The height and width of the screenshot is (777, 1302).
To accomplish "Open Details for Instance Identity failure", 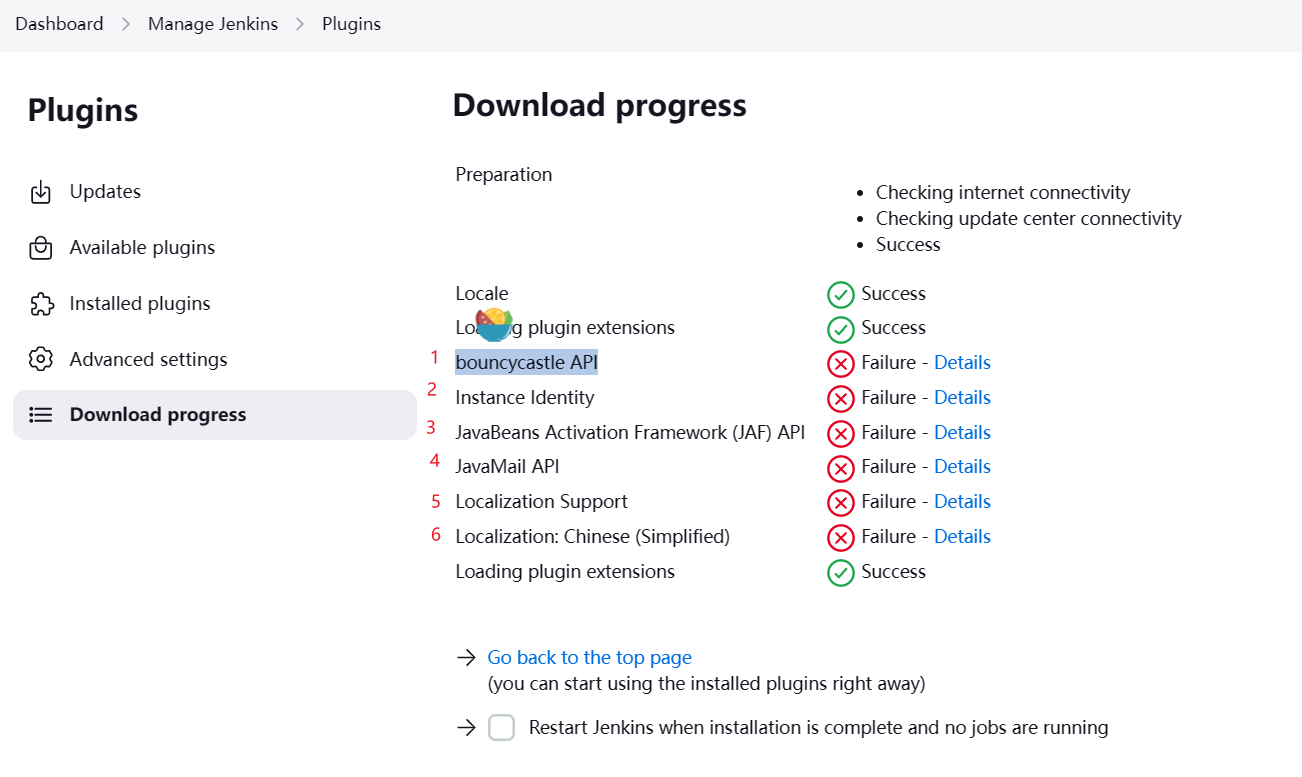I will pos(962,397).
